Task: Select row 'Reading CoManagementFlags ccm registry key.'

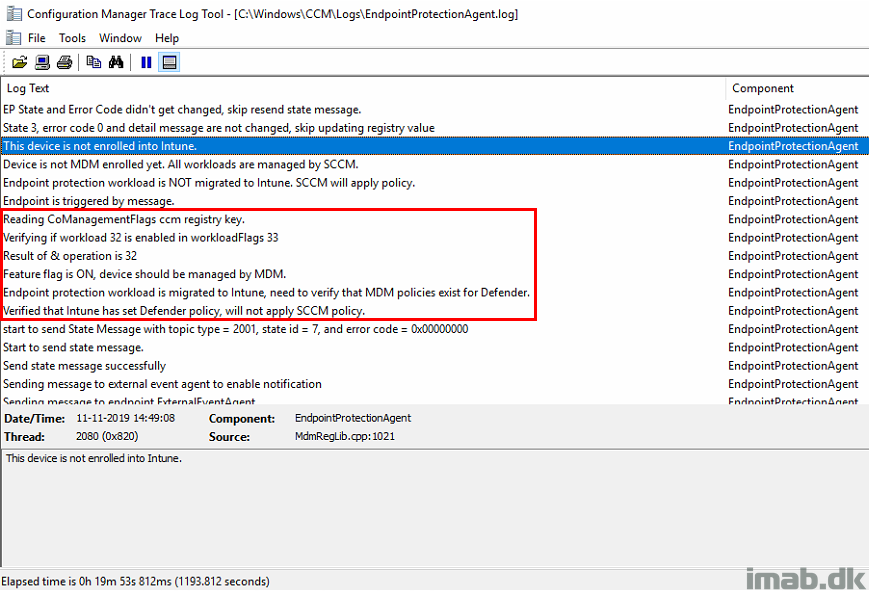Action: [x=434, y=220]
